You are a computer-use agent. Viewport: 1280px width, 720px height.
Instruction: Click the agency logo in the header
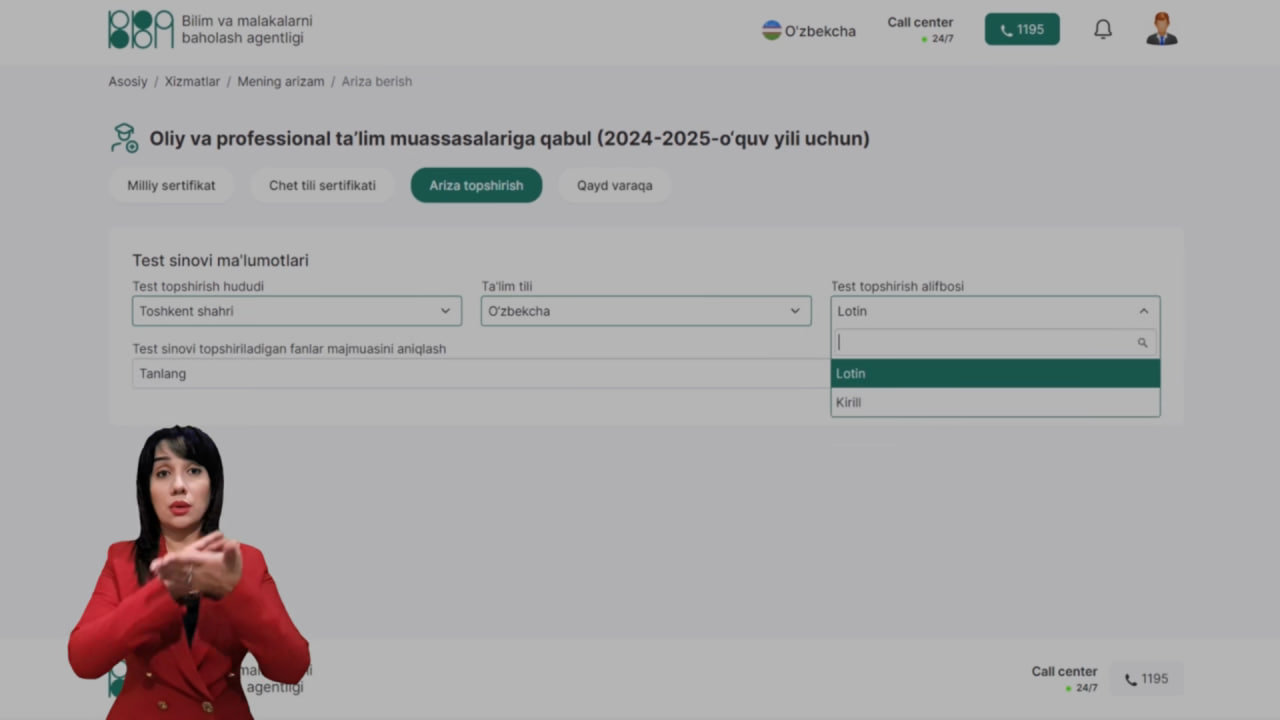141,30
